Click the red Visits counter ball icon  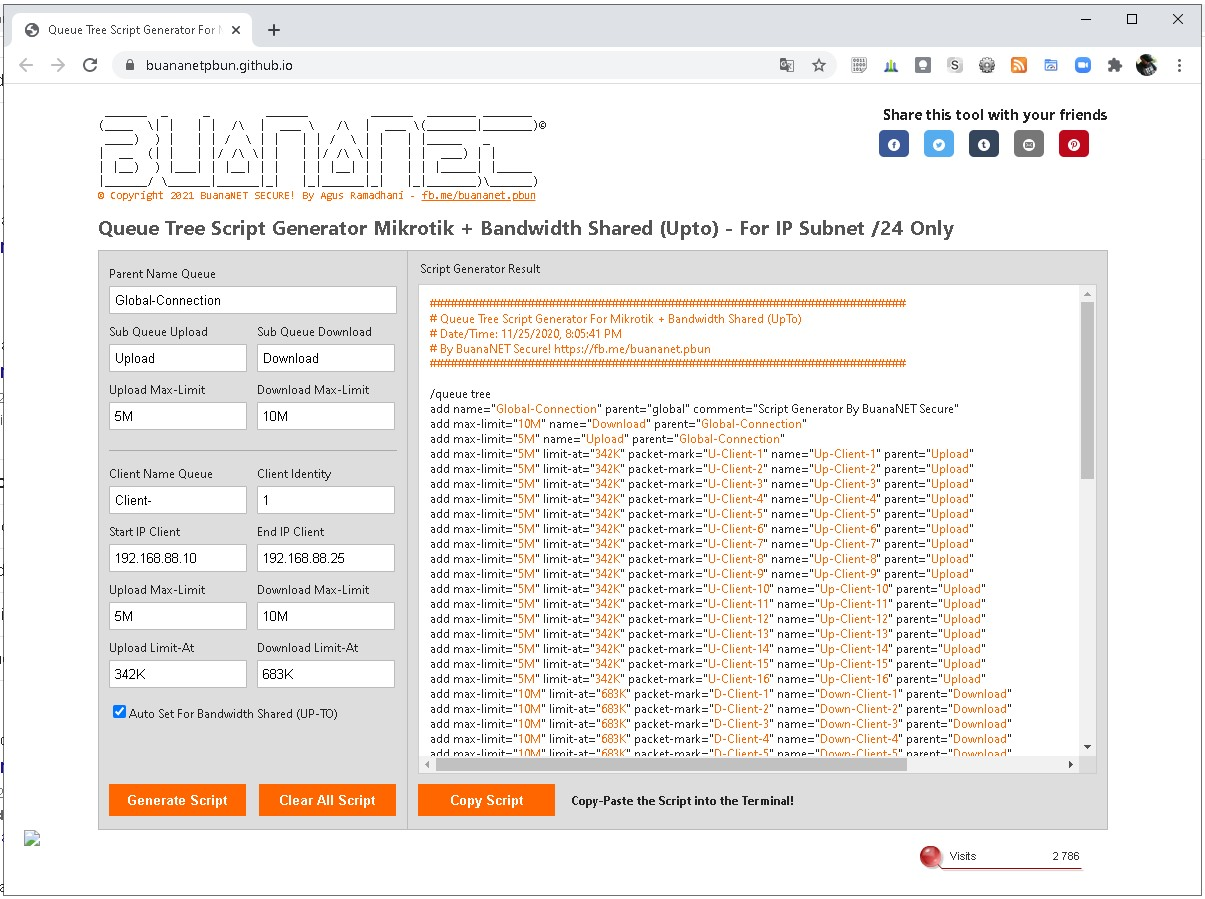932,857
